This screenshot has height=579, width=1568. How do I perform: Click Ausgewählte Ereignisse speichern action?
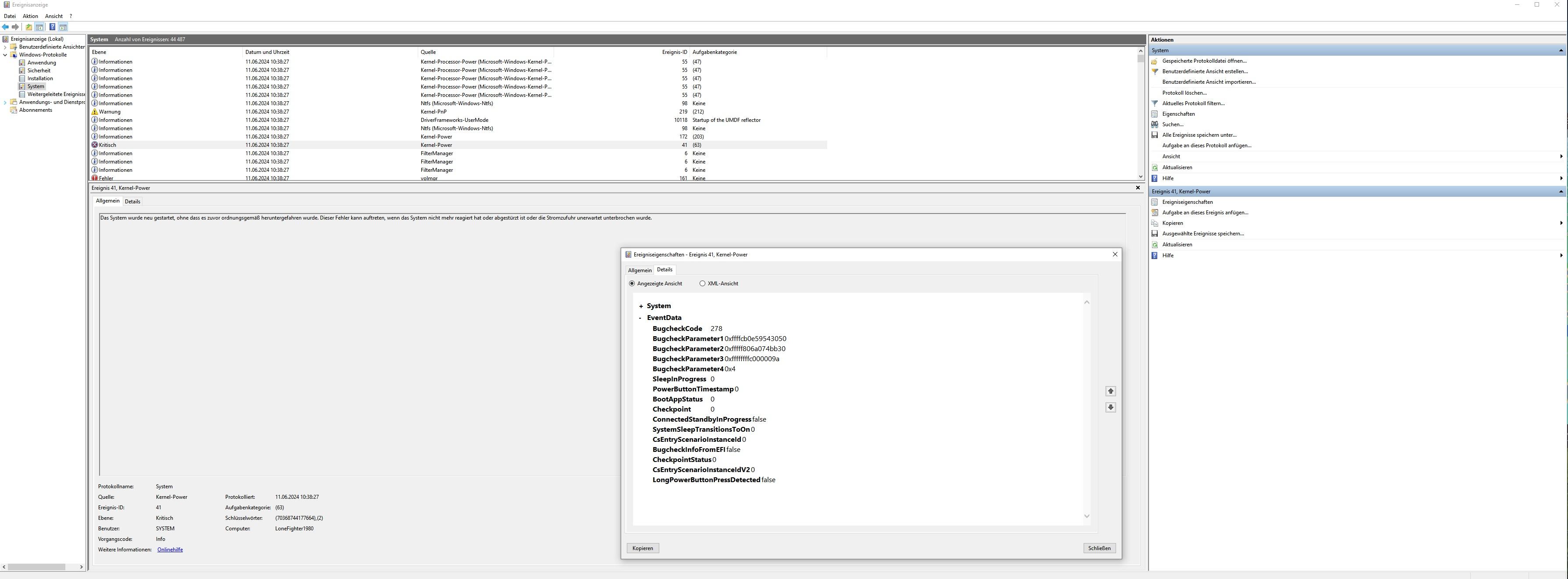click(x=1203, y=234)
